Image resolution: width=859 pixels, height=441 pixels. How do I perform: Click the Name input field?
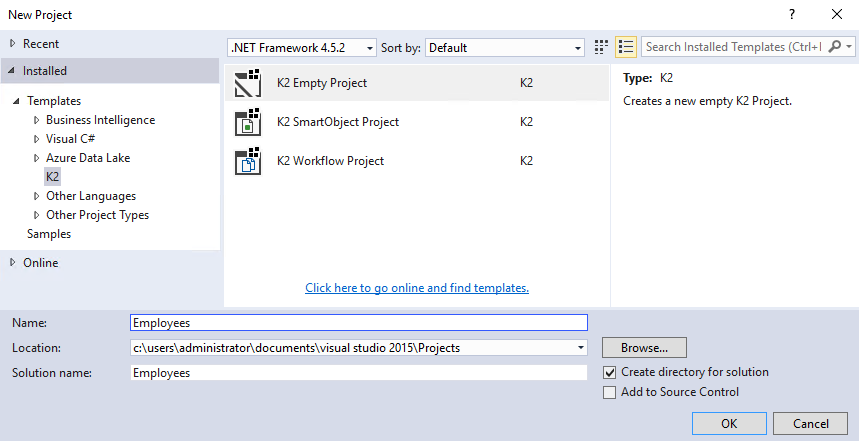[359, 323]
